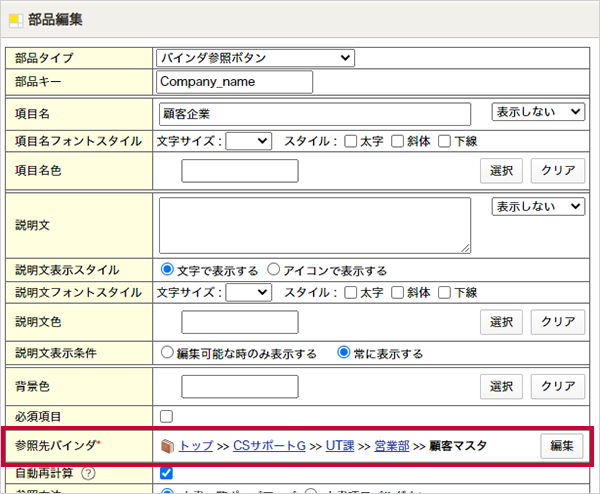Check 太字 in 説明文フォントスタイル row
The image size is (600, 494).
[x=351, y=293]
